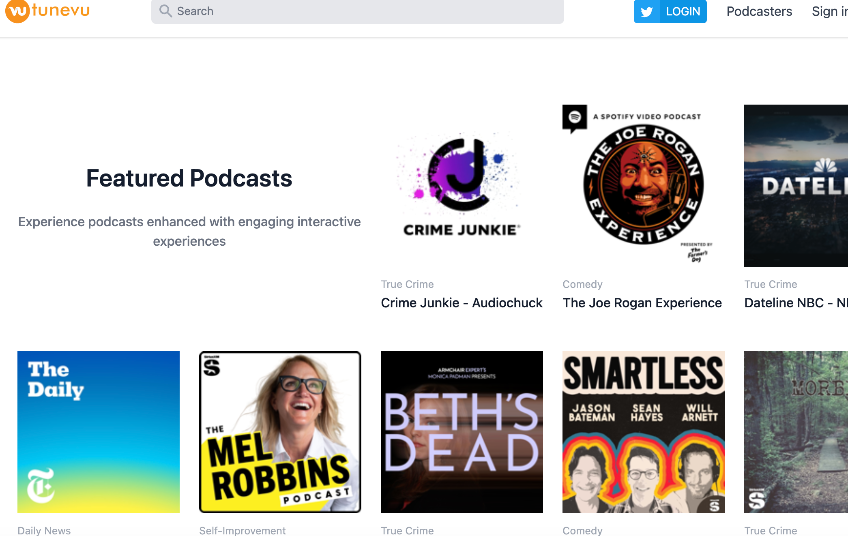Image resolution: width=848 pixels, height=536 pixels.
Task: Select the Beth's Dead podcast artwork
Action: (x=461, y=431)
